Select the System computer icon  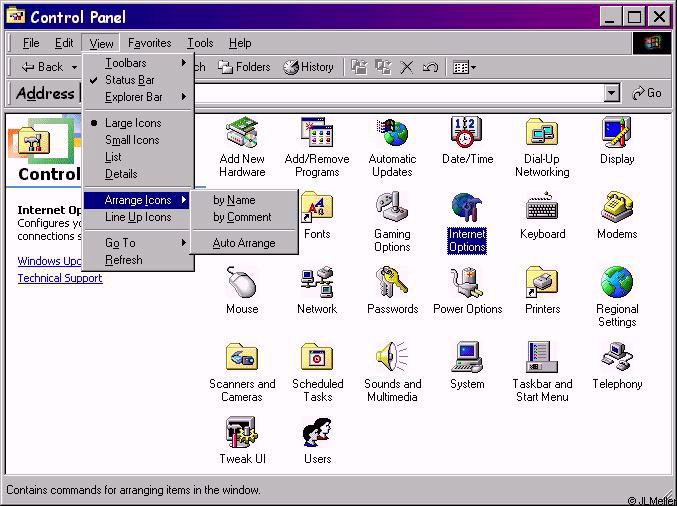pos(467,357)
